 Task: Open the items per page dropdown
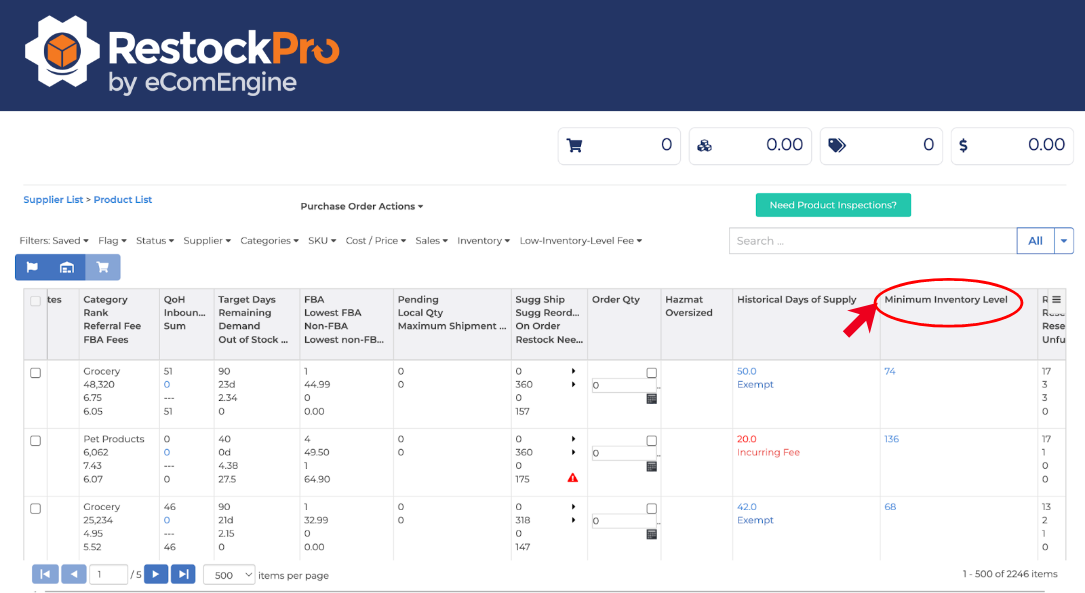(x=229, y=575)
